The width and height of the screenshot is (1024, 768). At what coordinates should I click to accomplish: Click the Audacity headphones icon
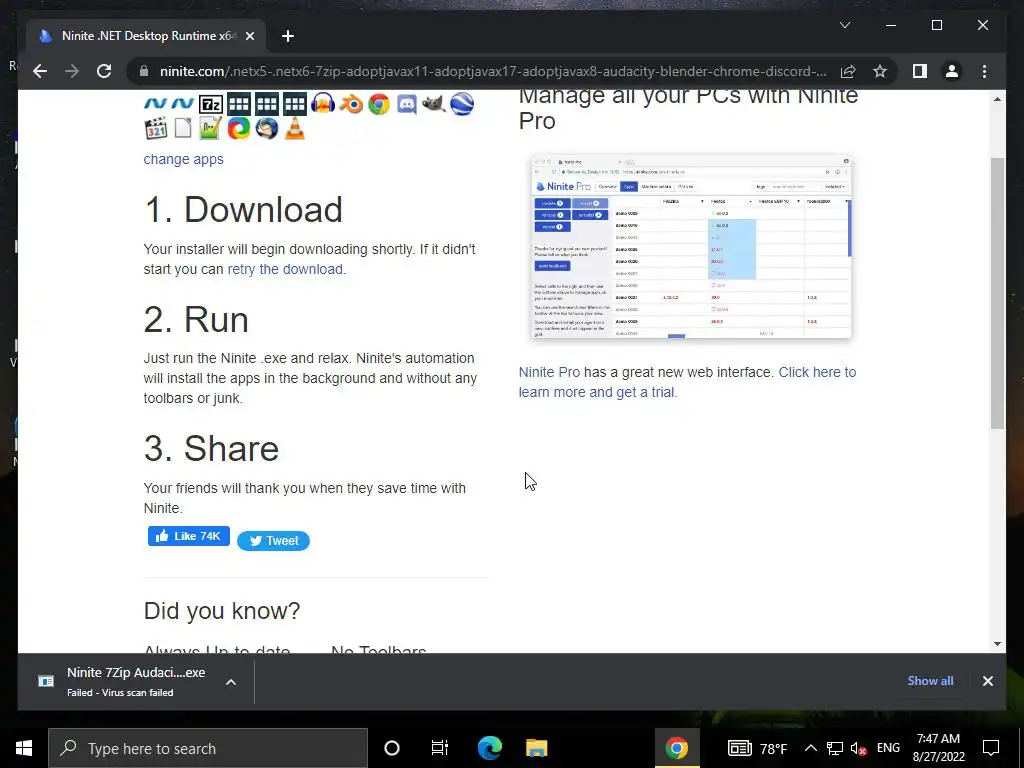tap(323, 104)
